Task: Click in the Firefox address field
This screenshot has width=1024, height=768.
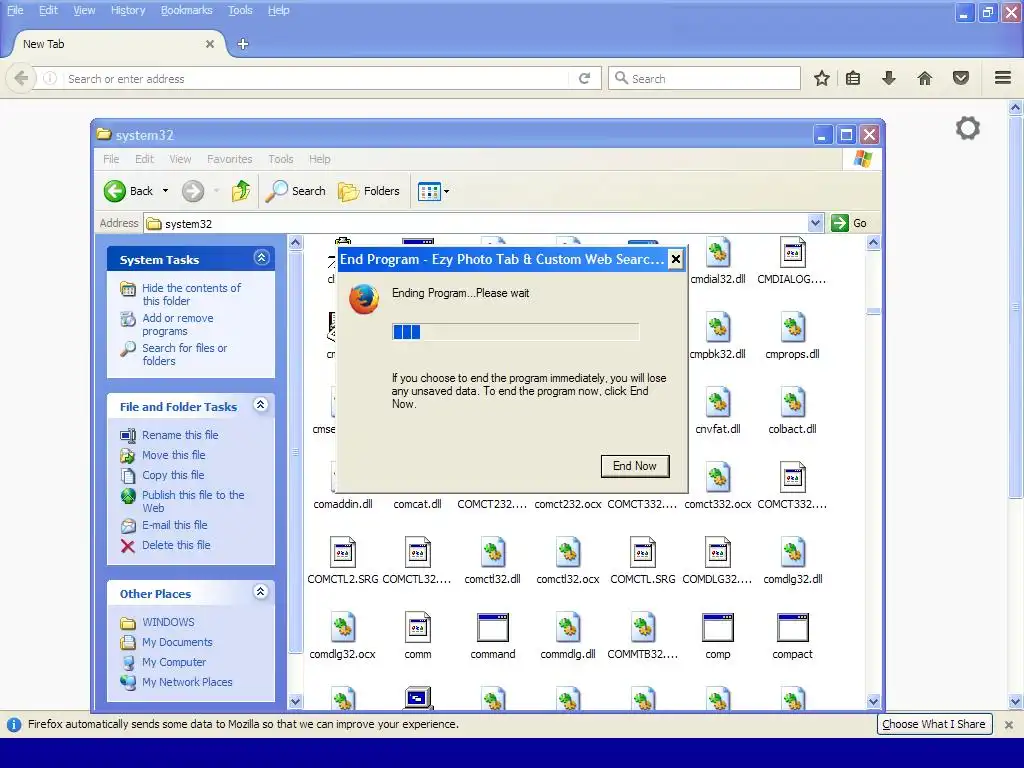Action: tap(316, 78)
